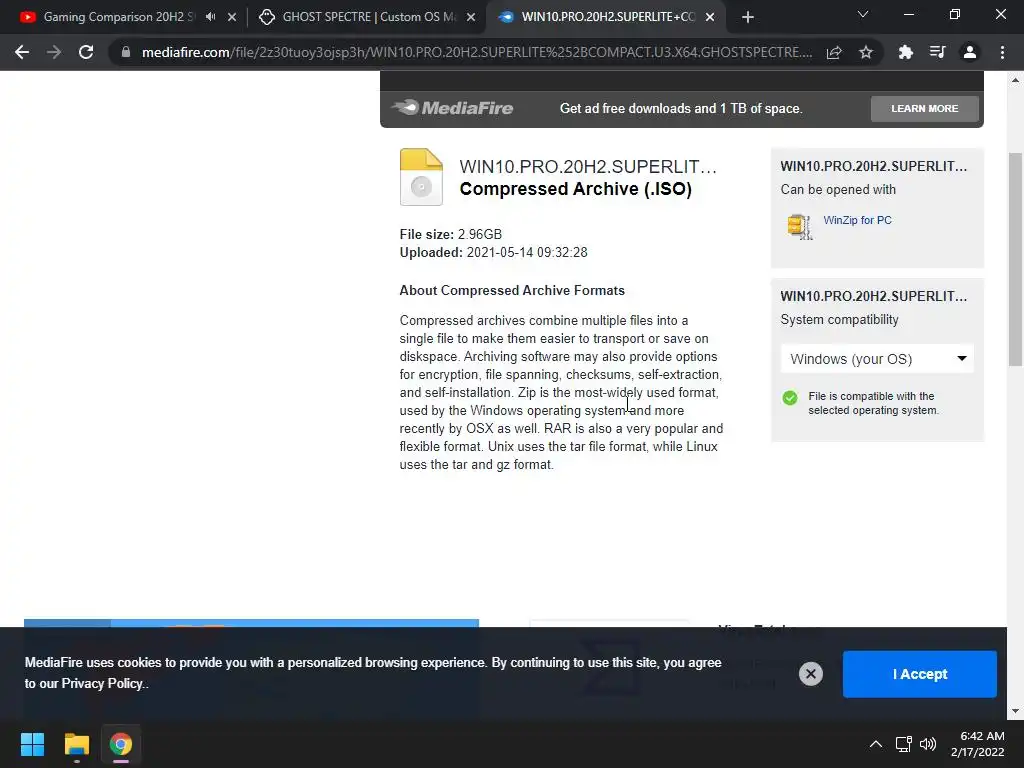The image size is (1024, 768).
Task: Click the I Accept cookies button
Action: point(920,674)
